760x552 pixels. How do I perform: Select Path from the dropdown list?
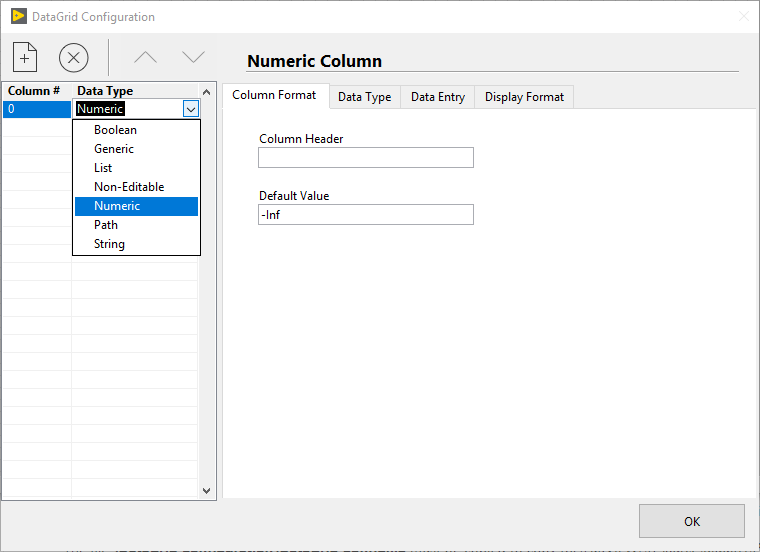click(106, 225)
